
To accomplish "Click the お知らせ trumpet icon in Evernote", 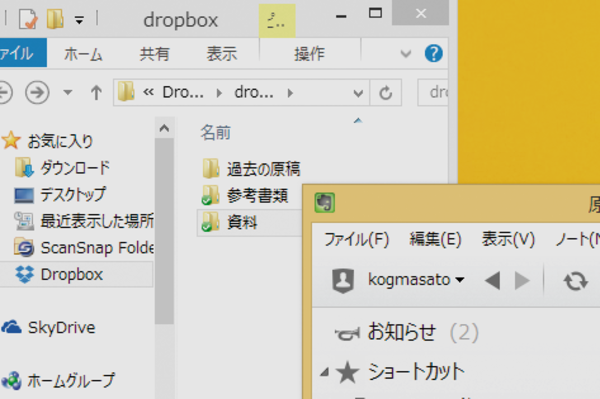I will (x=347, y=334).
